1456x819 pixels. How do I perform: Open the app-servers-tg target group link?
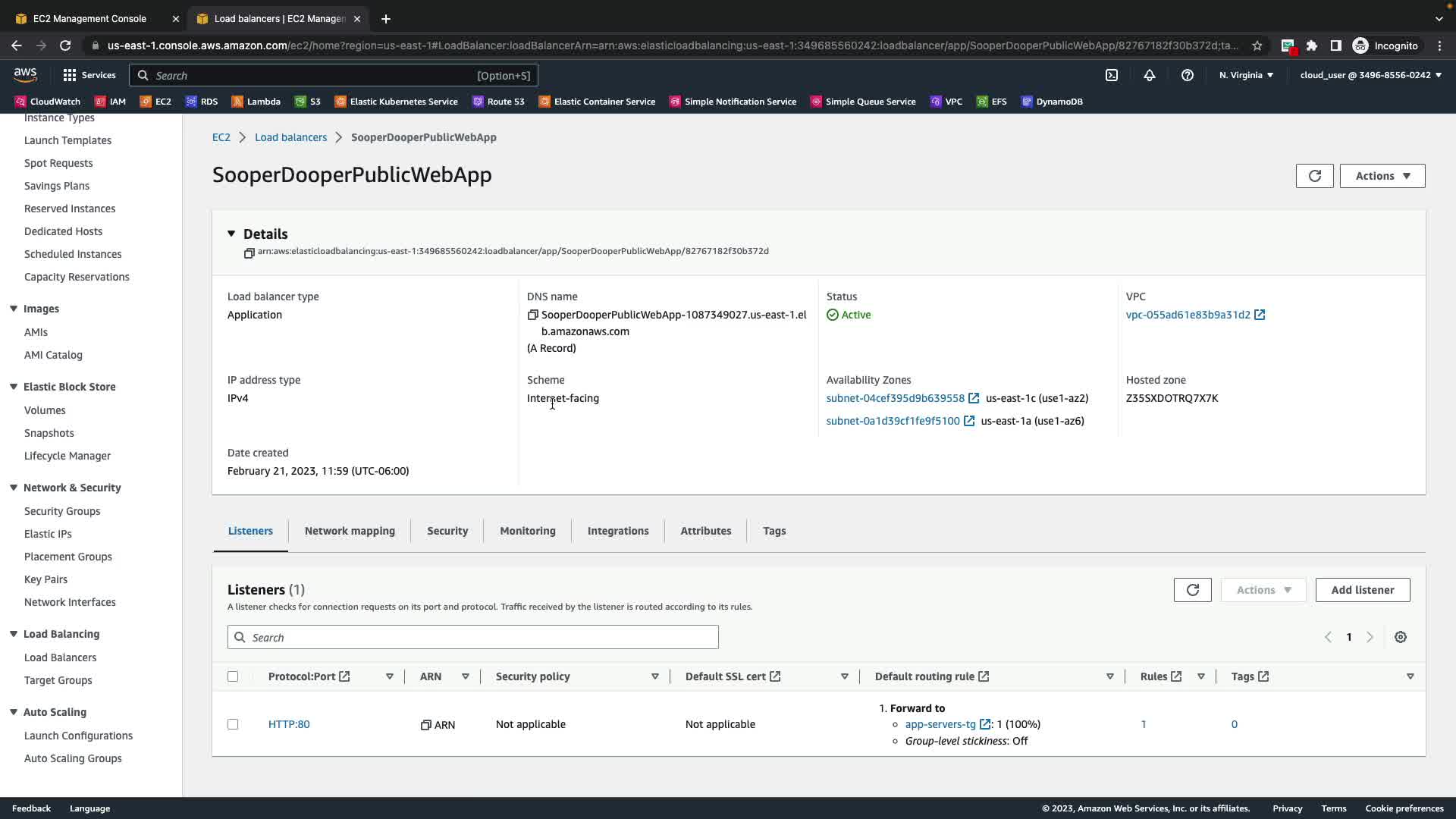(940, 724)
